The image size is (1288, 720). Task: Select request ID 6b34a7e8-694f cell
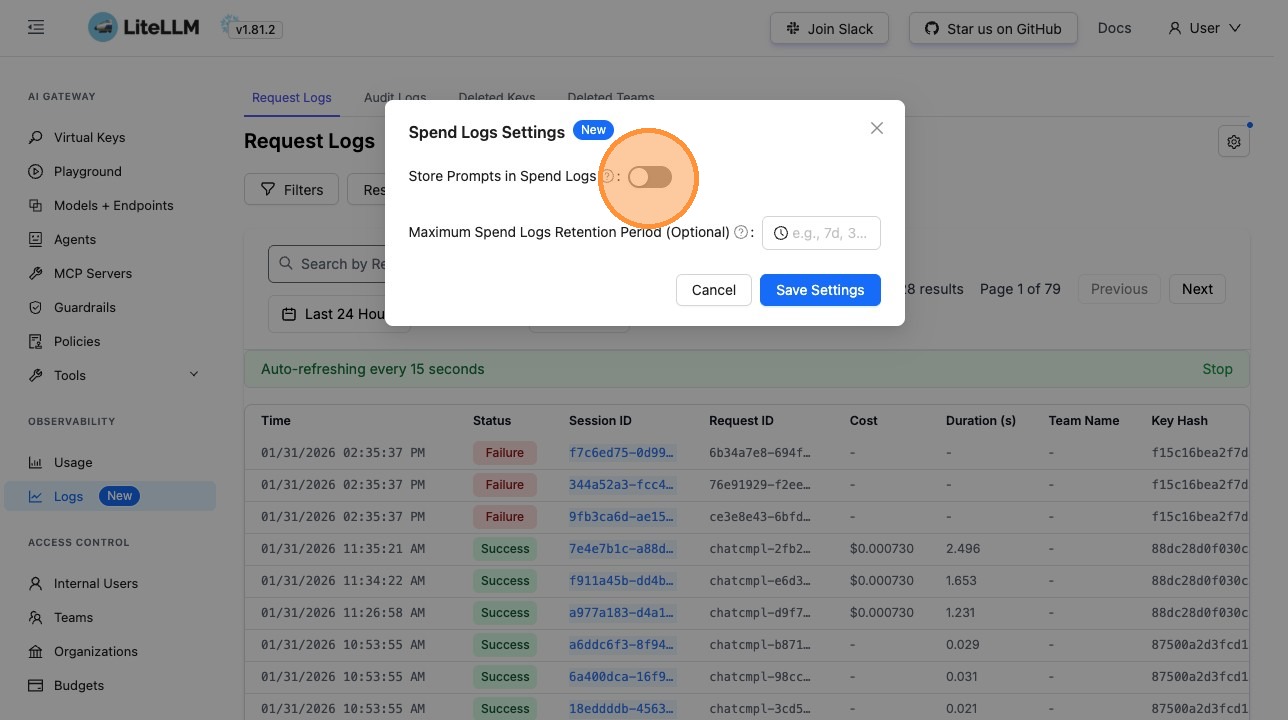pos(759,453)
